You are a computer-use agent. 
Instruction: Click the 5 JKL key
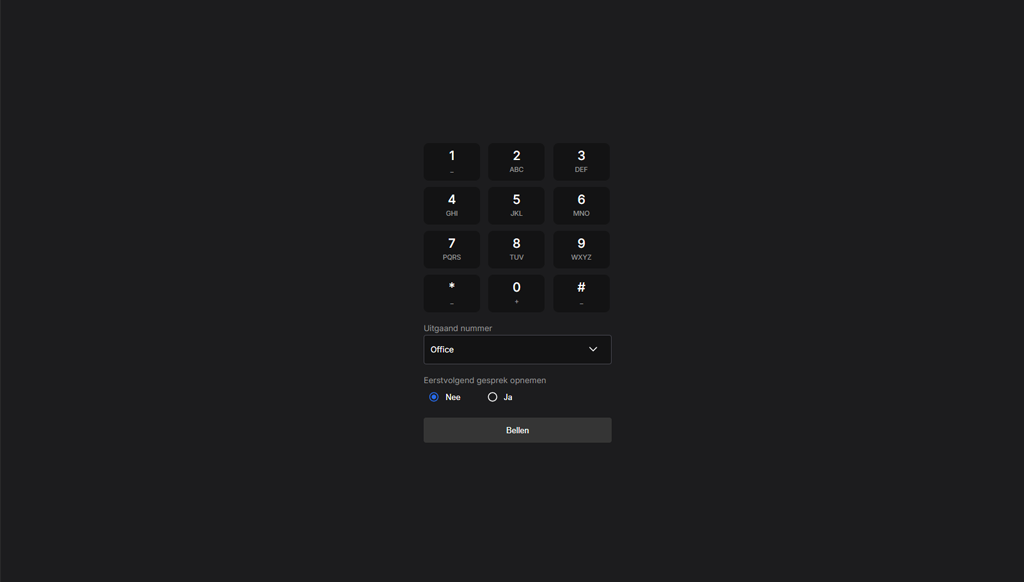[x=516, y=206]
